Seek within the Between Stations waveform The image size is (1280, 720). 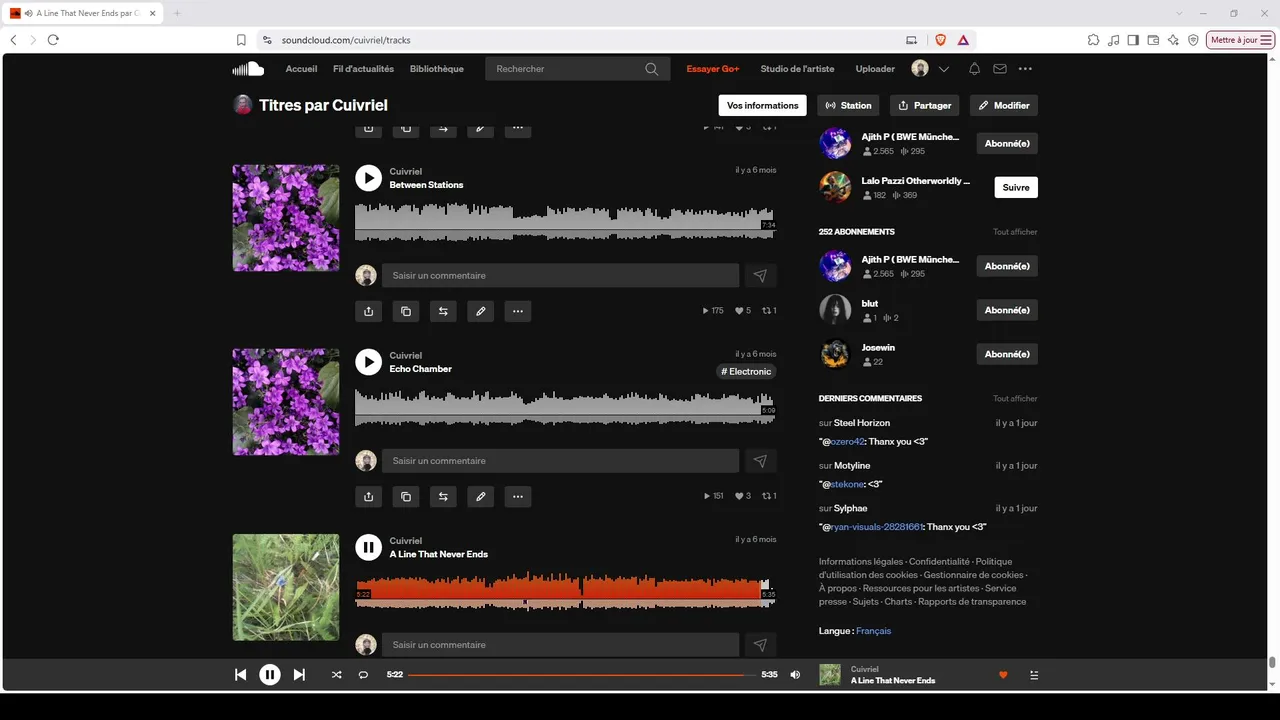click(565, 222)
